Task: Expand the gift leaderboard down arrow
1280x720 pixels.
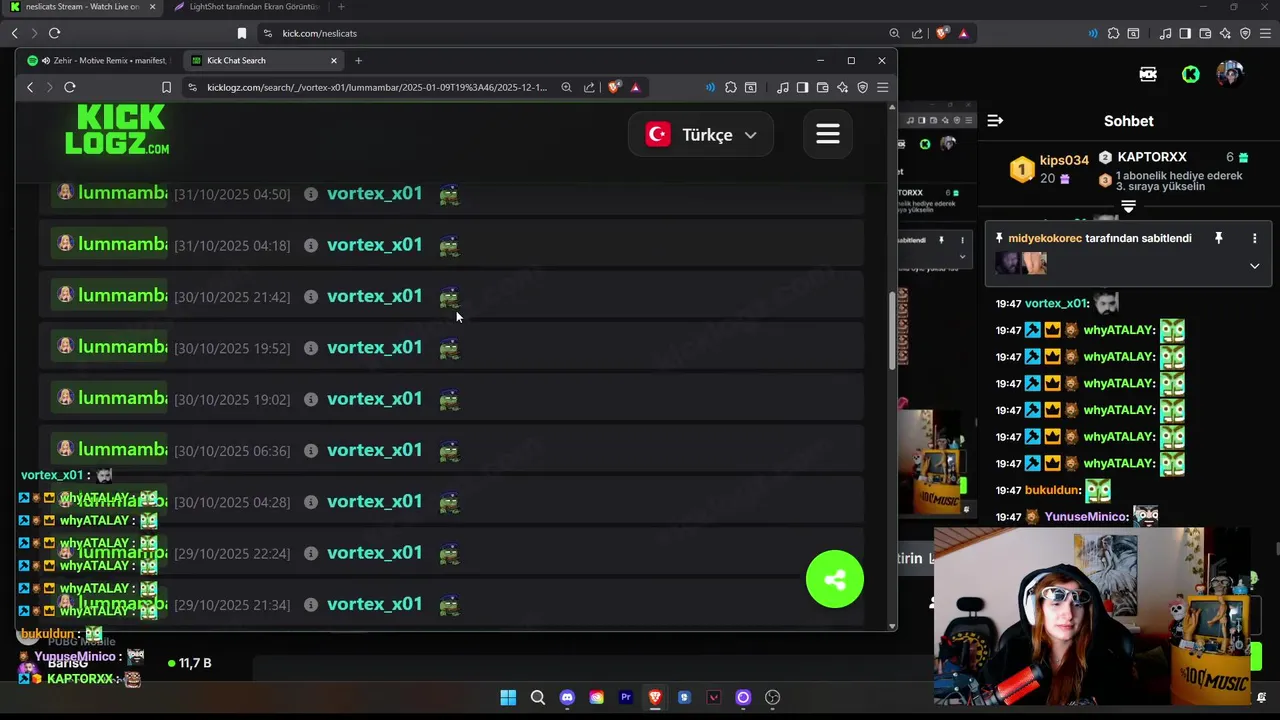Action: [x=1128, y=207]
